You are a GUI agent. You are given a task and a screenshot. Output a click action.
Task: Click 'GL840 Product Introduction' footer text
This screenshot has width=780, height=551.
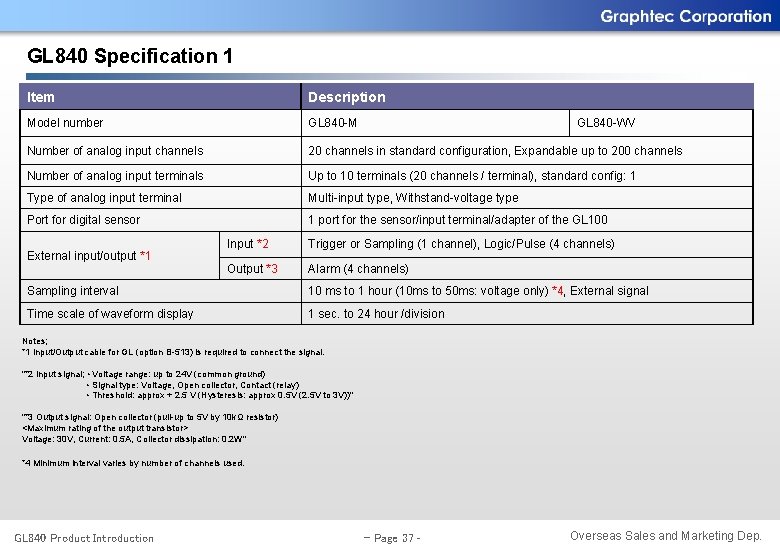pos(84,538)
